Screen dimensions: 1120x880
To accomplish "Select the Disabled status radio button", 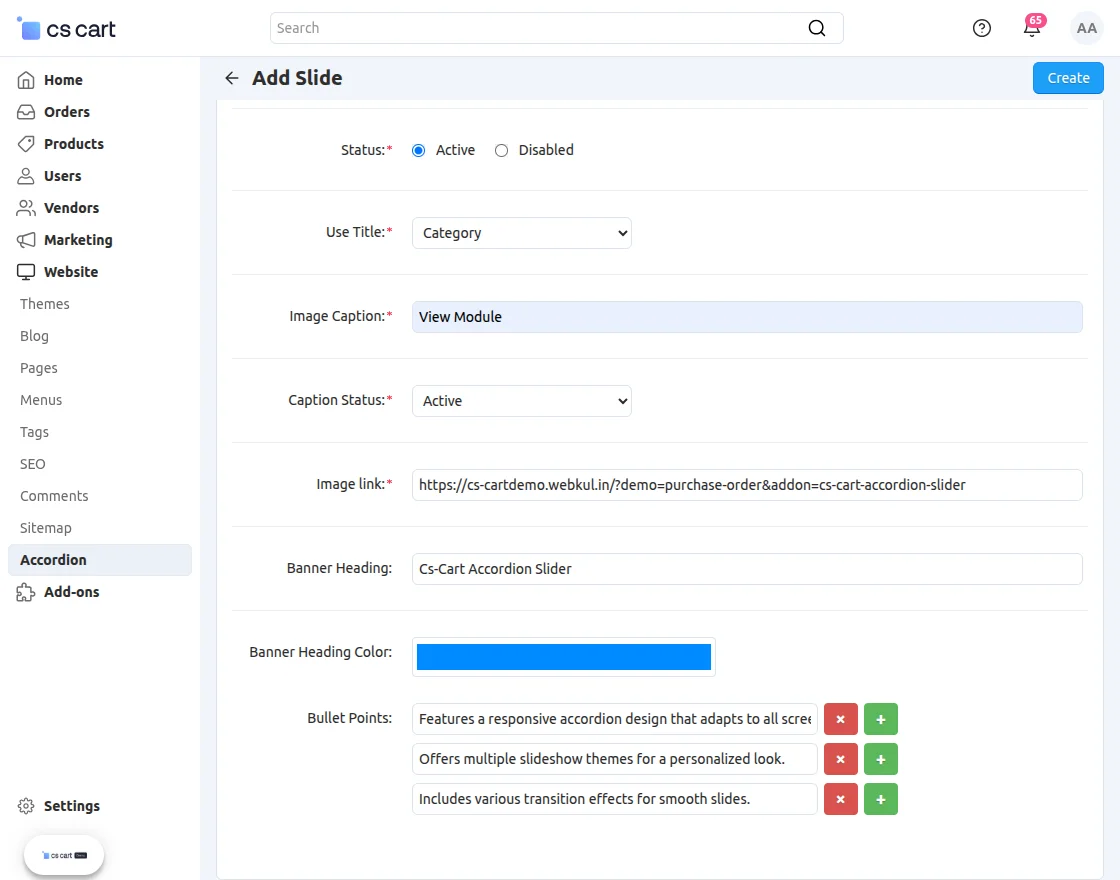I will (x=501, y=150).
